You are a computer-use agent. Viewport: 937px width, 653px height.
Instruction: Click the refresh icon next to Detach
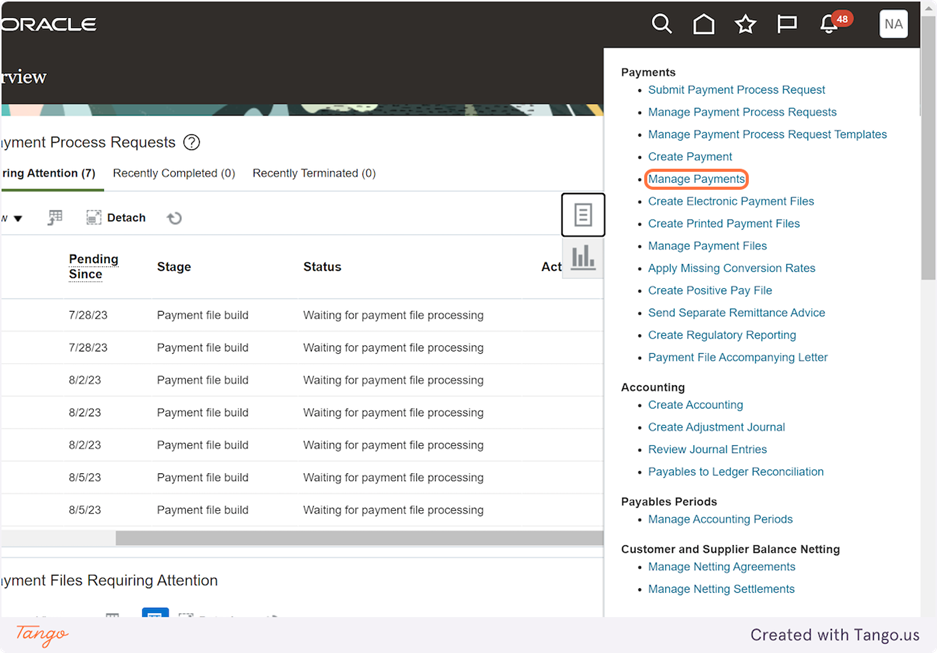(x=174, y=218)
